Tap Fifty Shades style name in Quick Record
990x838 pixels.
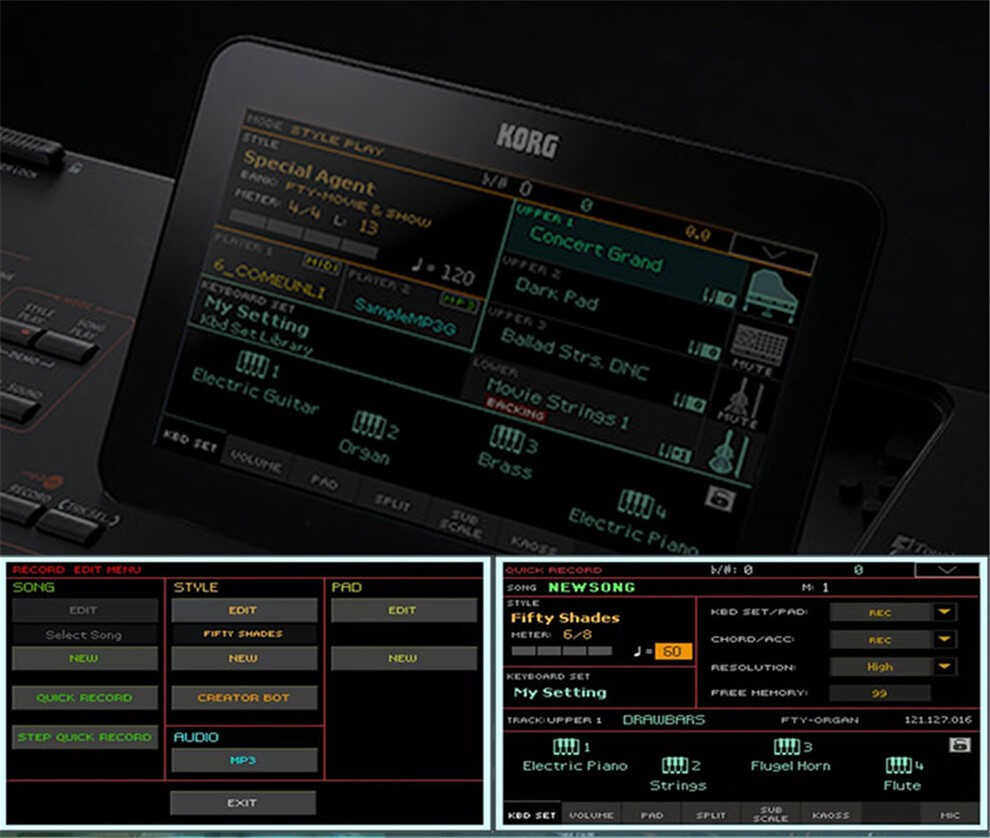coord(565,618)
